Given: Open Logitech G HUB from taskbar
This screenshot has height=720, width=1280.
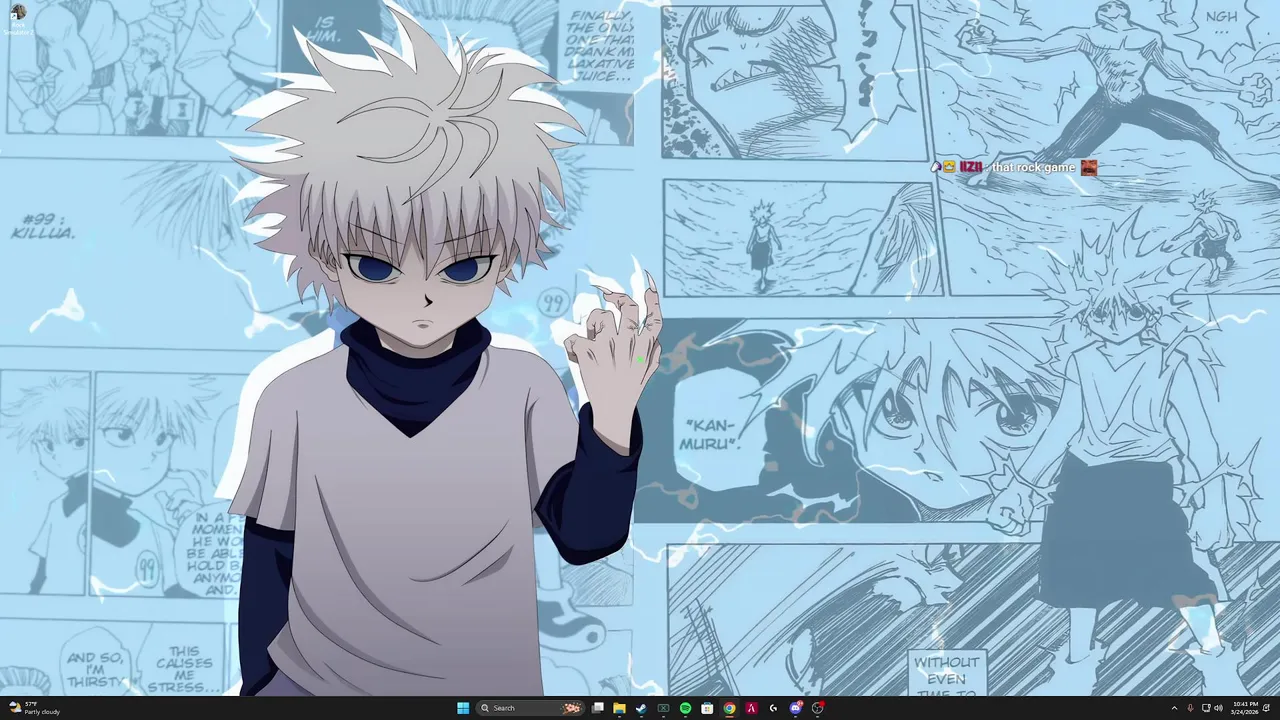Looking at the screenshot, I should click(x=773, y=708).
